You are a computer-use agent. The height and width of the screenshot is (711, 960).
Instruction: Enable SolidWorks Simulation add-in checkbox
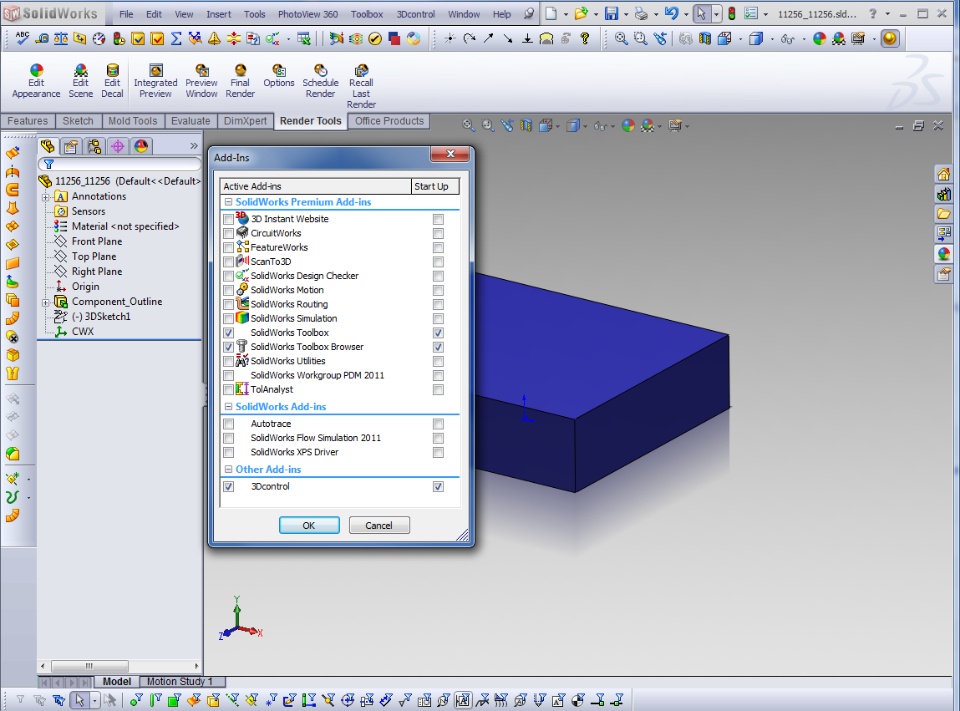click(x=228, y=318)
